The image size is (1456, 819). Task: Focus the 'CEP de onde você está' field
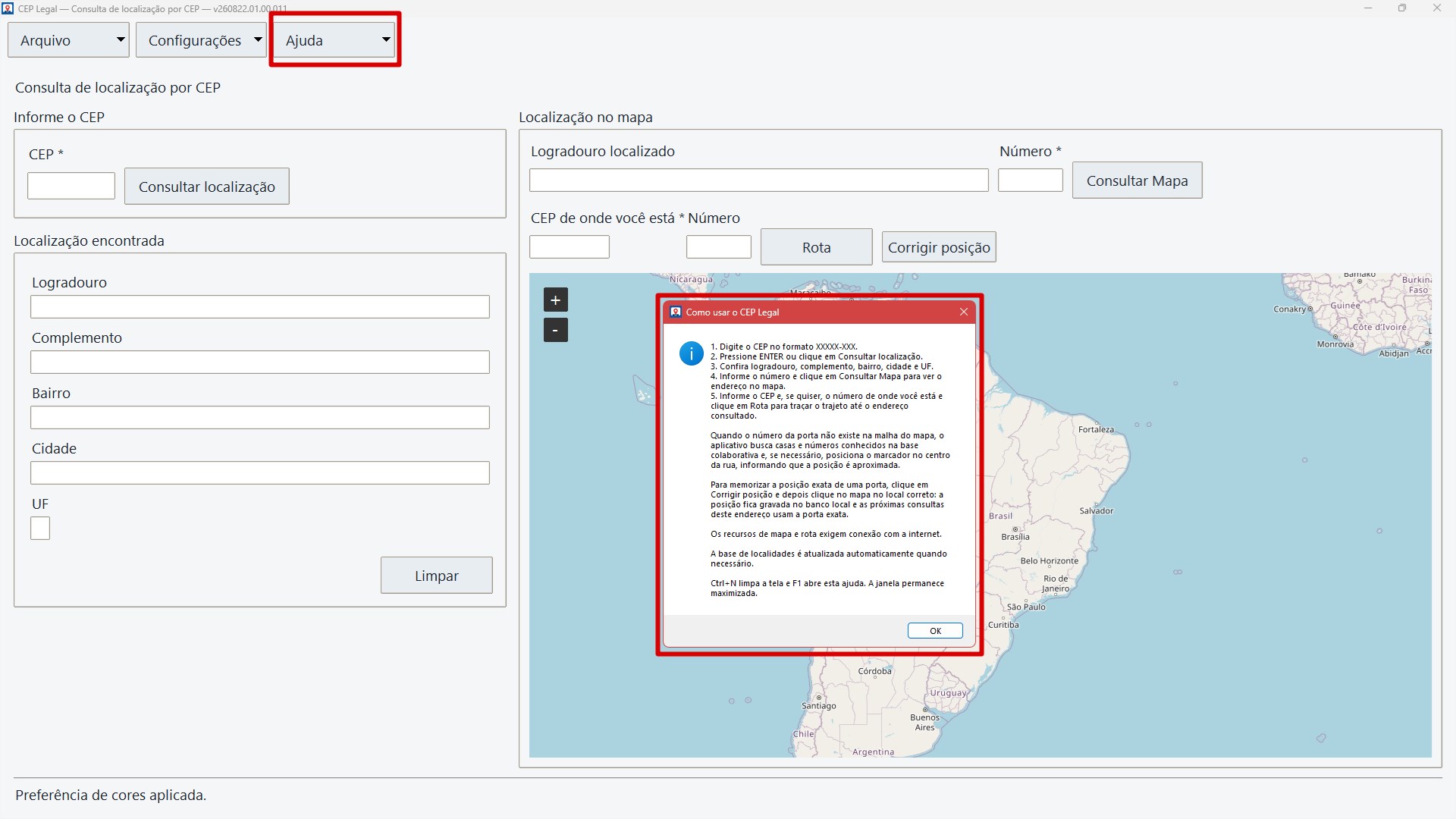click(569, 247)
